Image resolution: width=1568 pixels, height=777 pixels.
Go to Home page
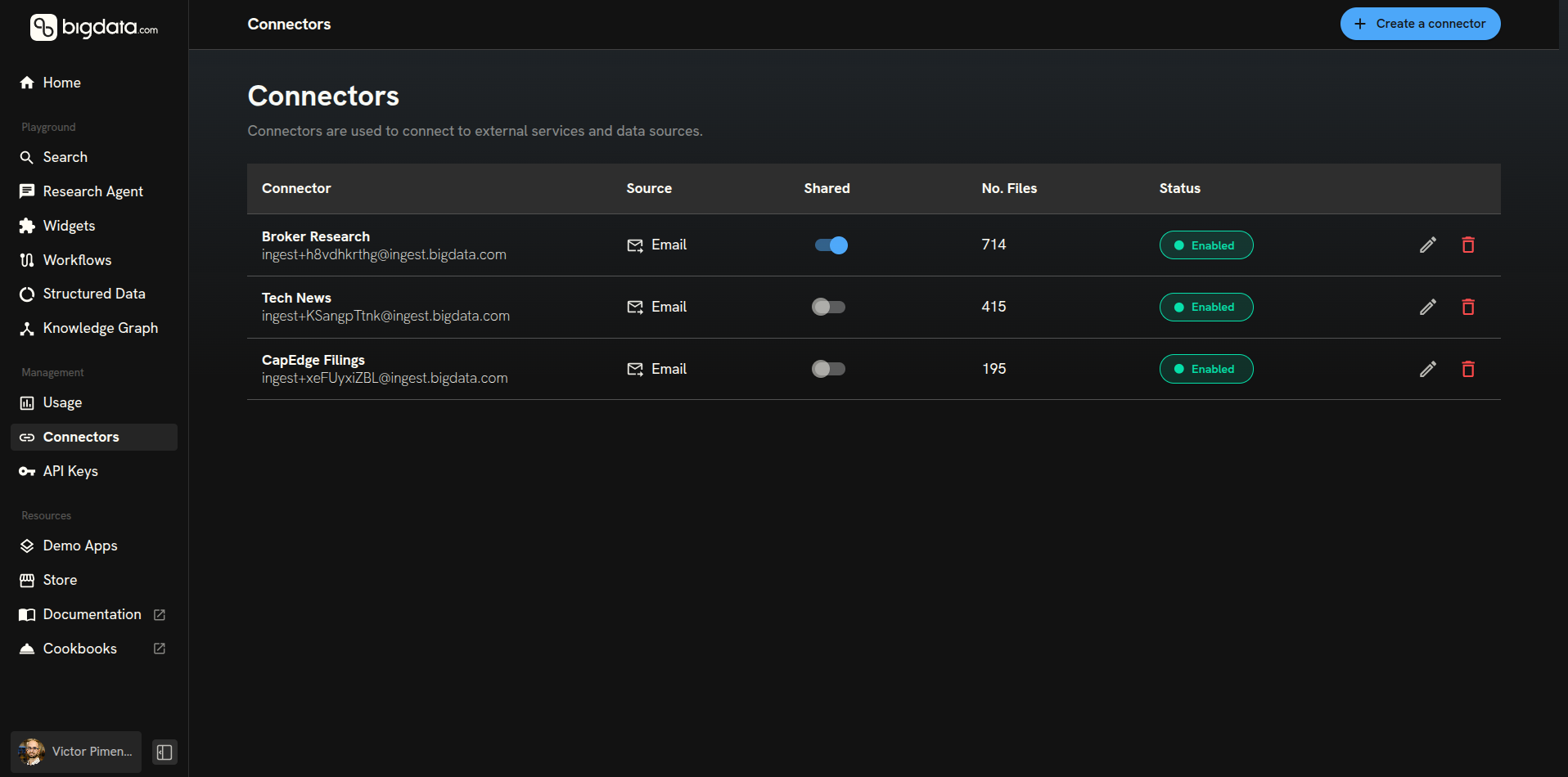point(94,83)
